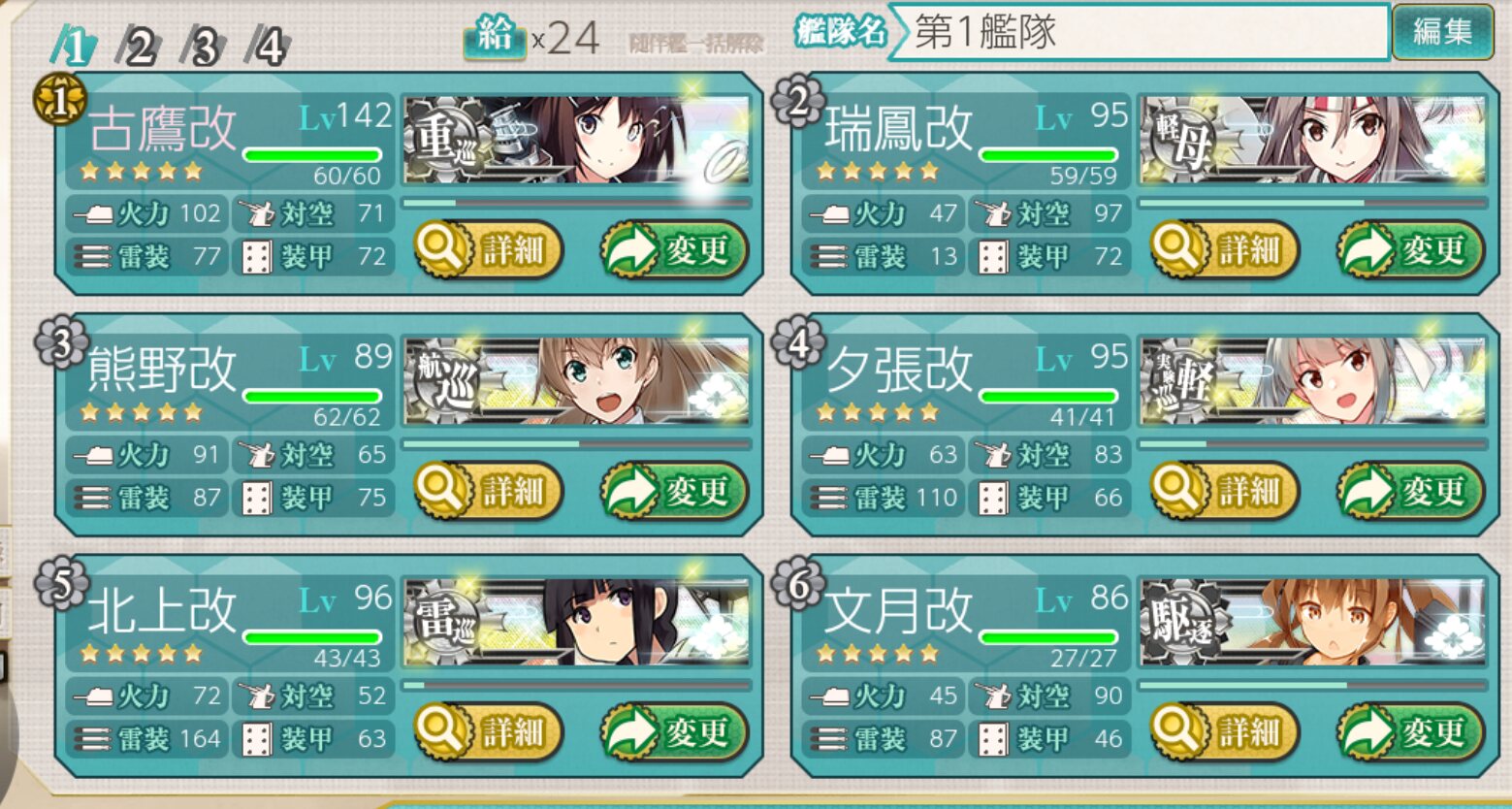Switch to fleet tab 3

pyautogui.click(x=202, y=47)
